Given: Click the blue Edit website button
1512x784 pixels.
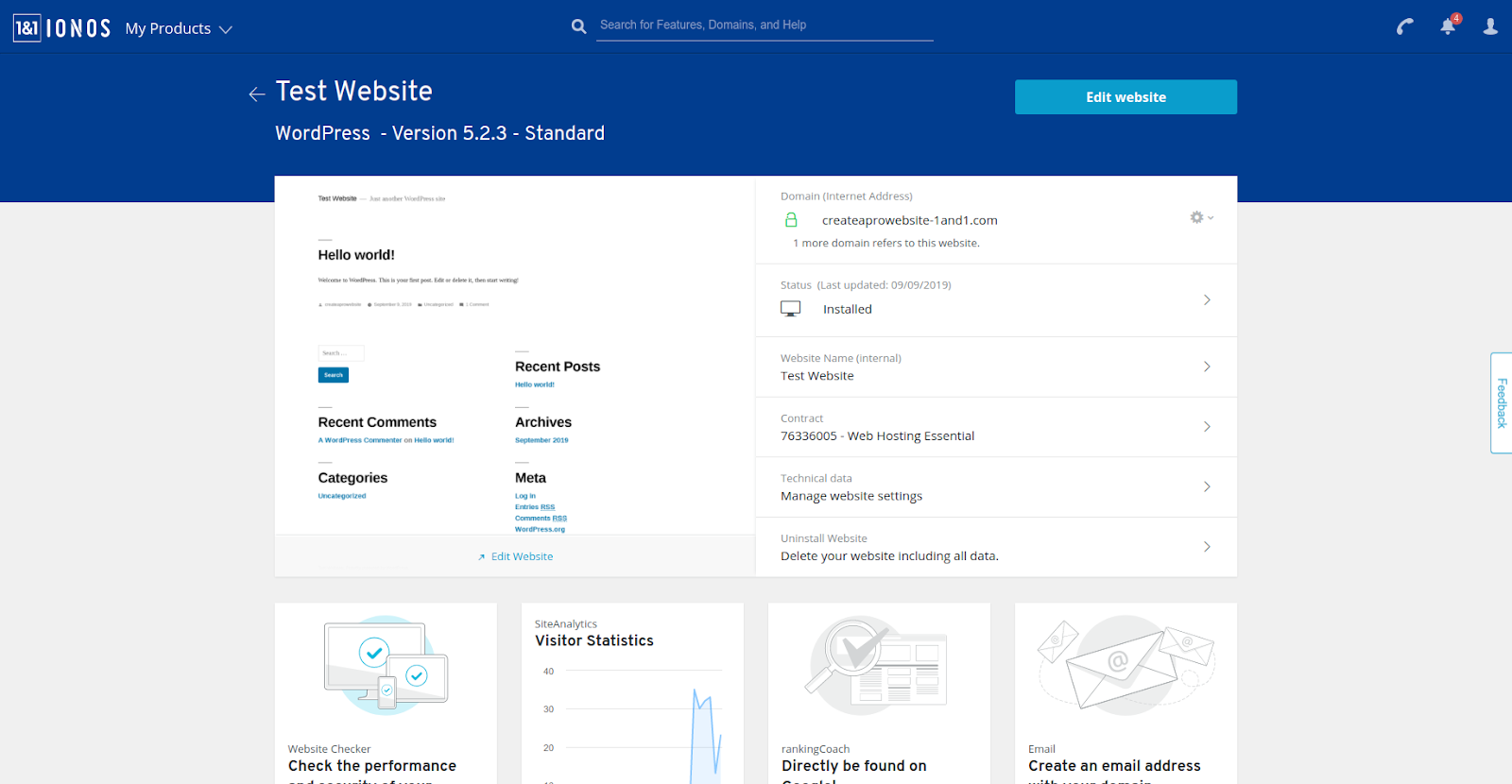Looking at the screenshot, I should click(x=1125, y=97).
